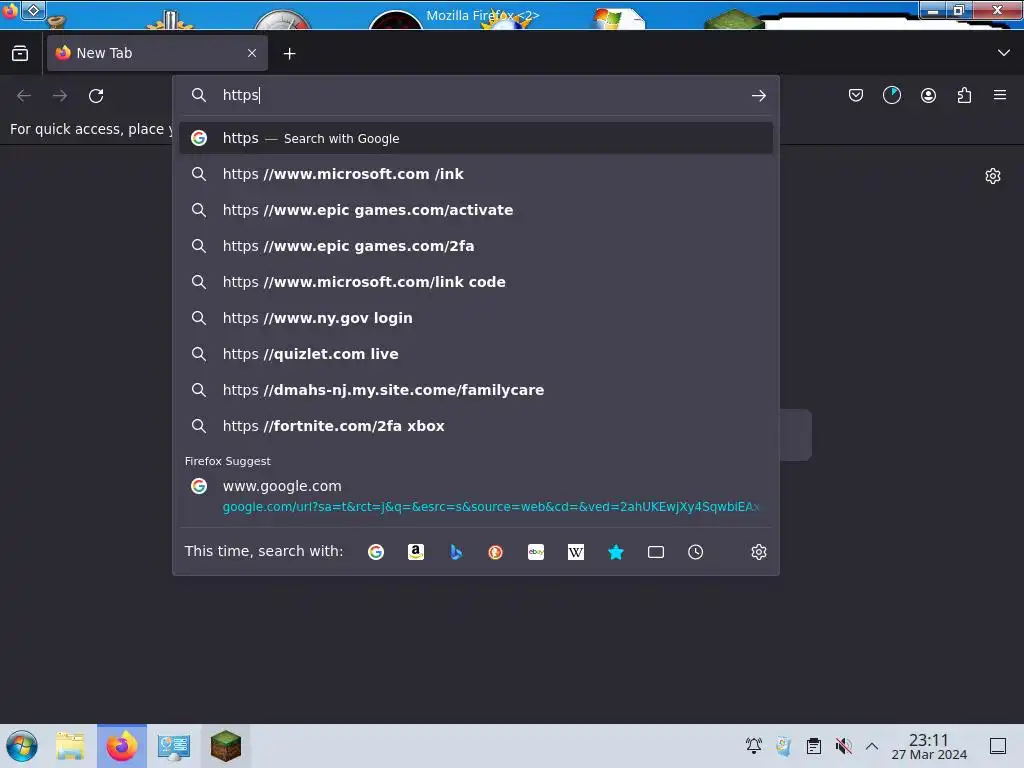This screenshot has height=768, width=1024.
Task: Click the Go arrow in address bar
Action: [x=758, y=96]
